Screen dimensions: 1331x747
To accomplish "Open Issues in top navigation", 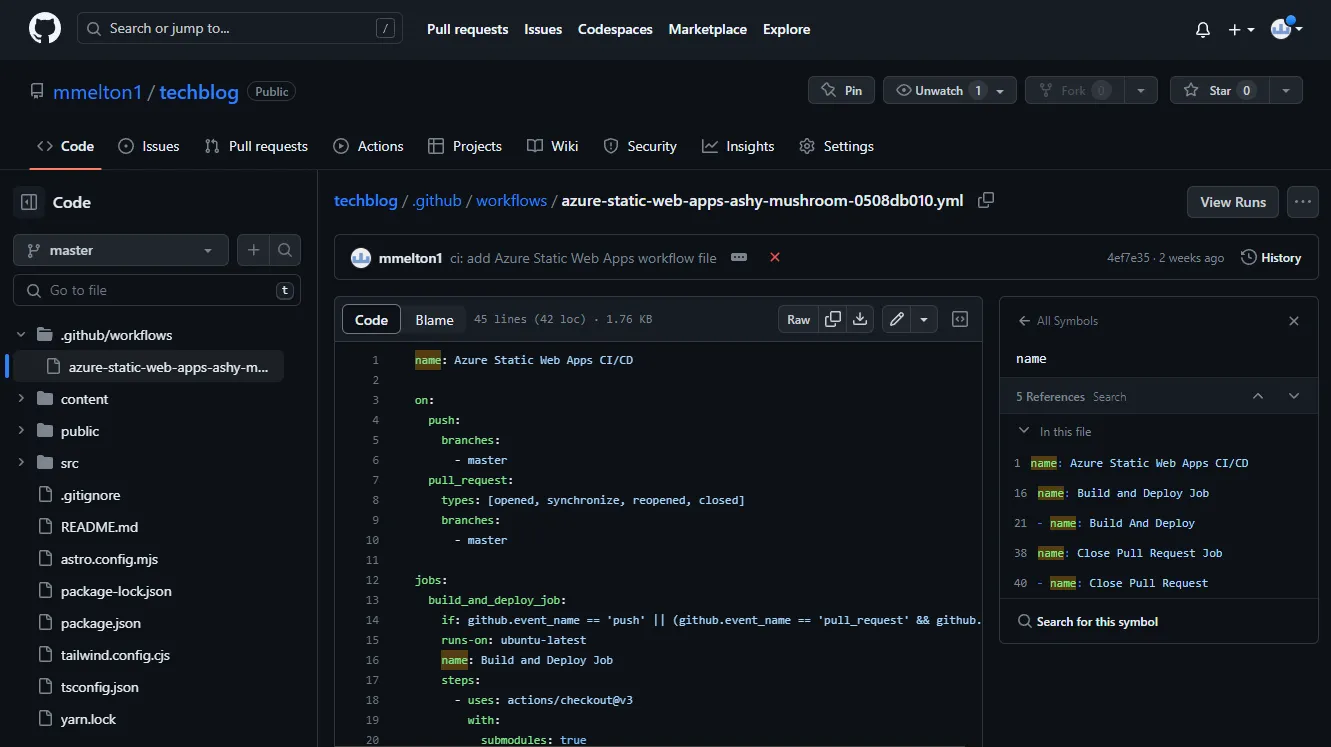I will (x=543, y=29).
